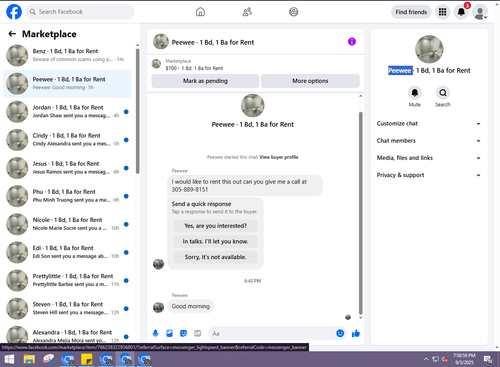Send quick reply 'In talks. I'll let you know.'
The width and height of the screenshot is (500, 367).
click(x=215, y=241)
